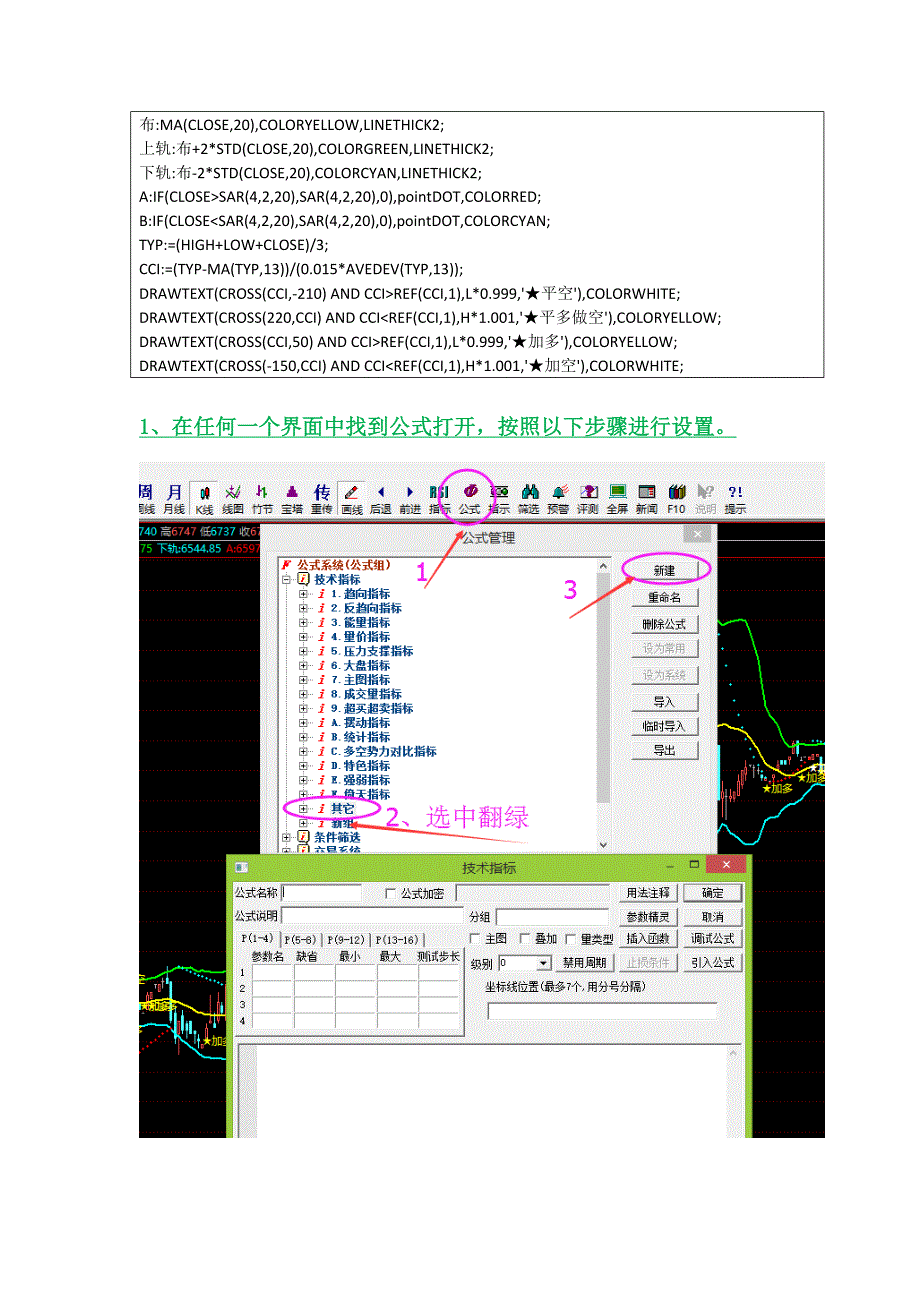
Task: Click the 公式名称 input field
Action: tap(322, 893)
